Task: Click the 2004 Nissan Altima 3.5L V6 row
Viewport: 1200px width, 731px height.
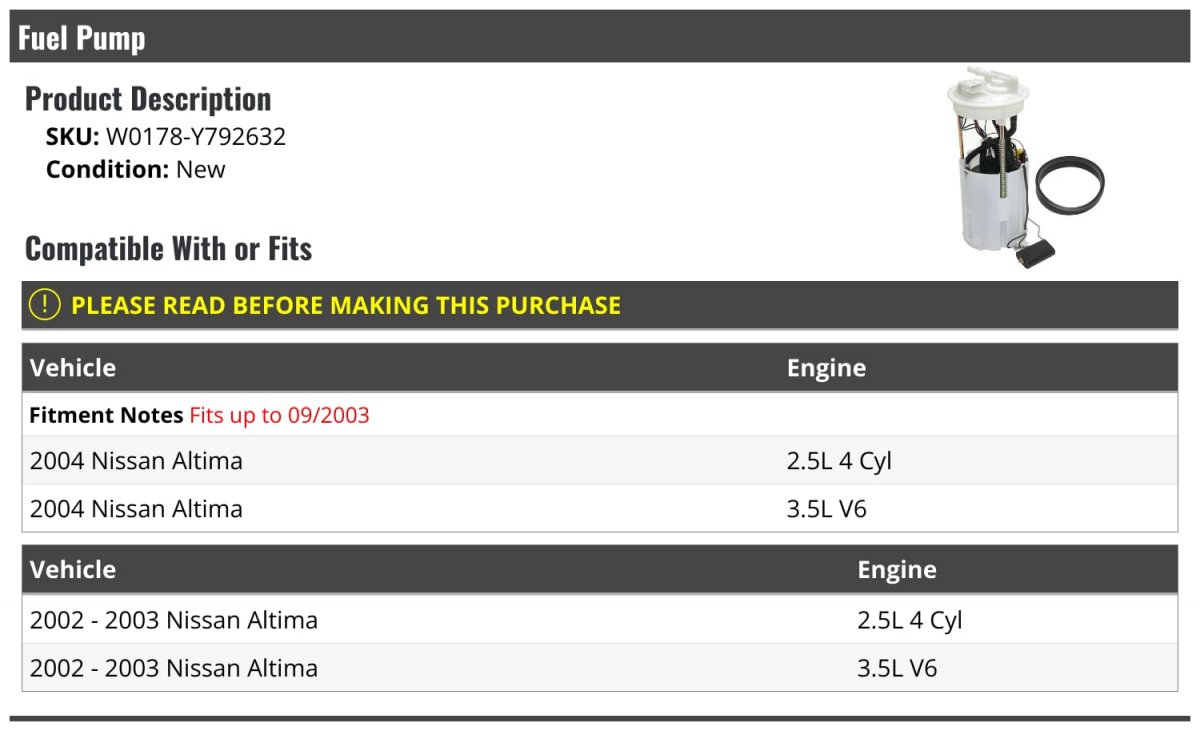Action: click(600, 509)
